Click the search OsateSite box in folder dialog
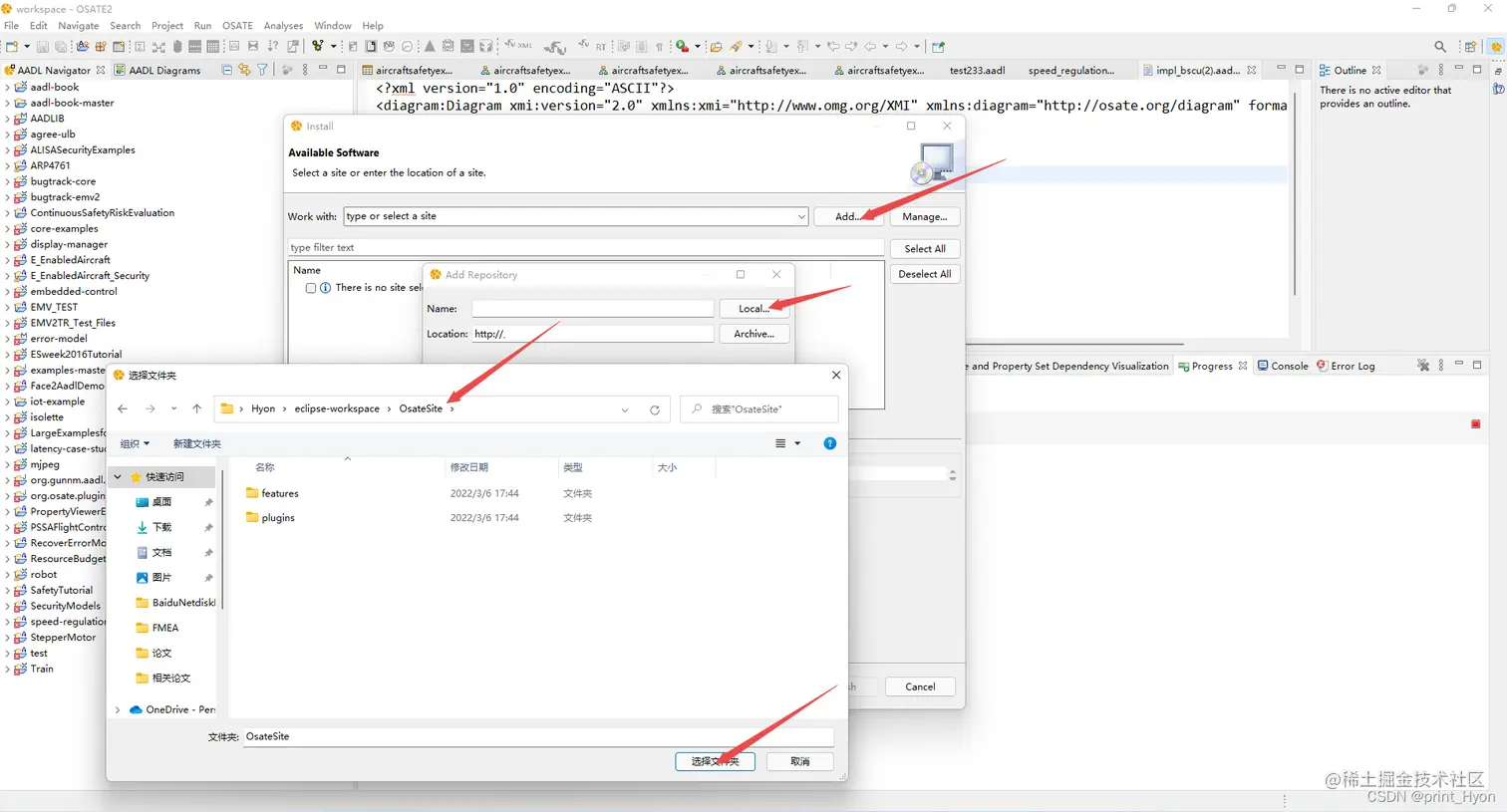Viewport: 1507px width, 812px height. pos(759,409)
